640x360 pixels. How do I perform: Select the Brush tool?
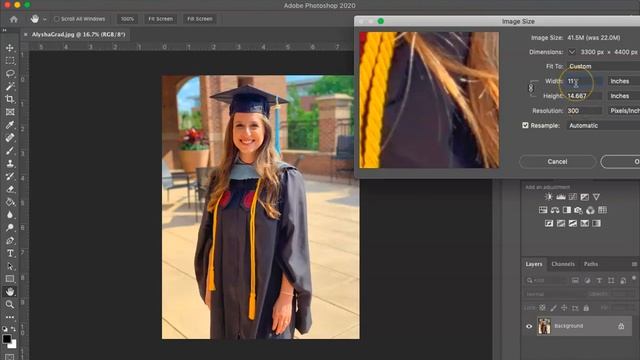pyautogui.click(x=10, y=151)
